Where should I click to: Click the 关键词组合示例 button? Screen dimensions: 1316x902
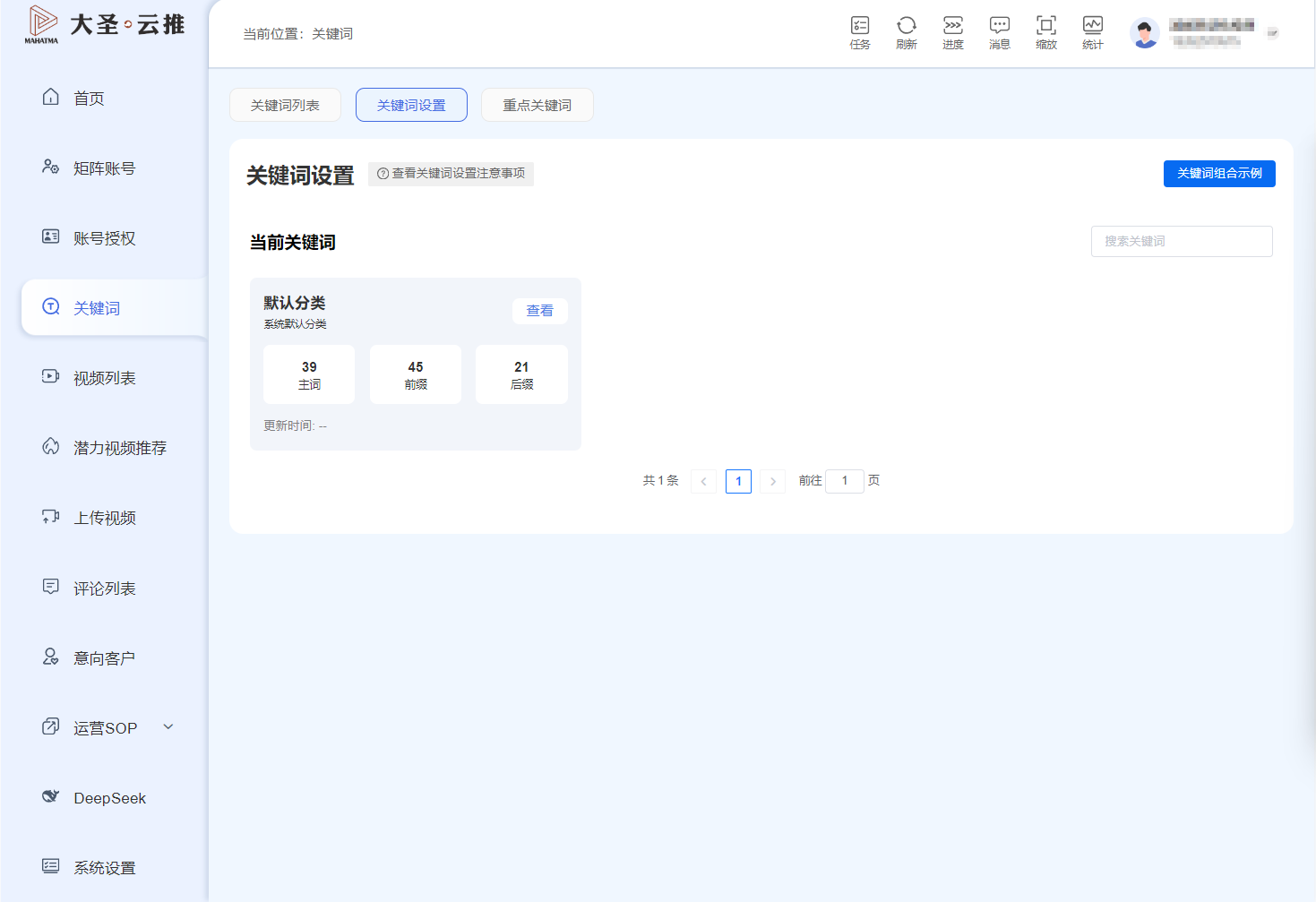1219,174
